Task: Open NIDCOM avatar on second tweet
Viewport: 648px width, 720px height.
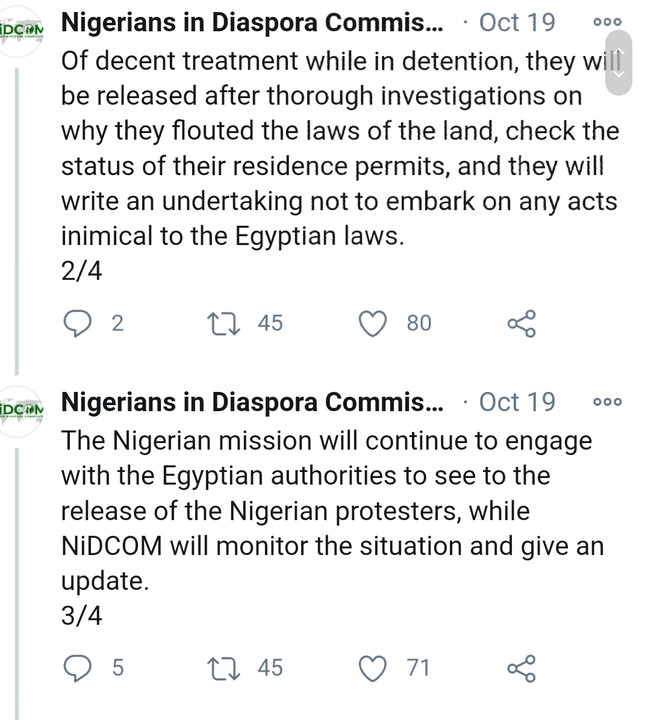Action: pyautogui.click(x=20, y=410)
